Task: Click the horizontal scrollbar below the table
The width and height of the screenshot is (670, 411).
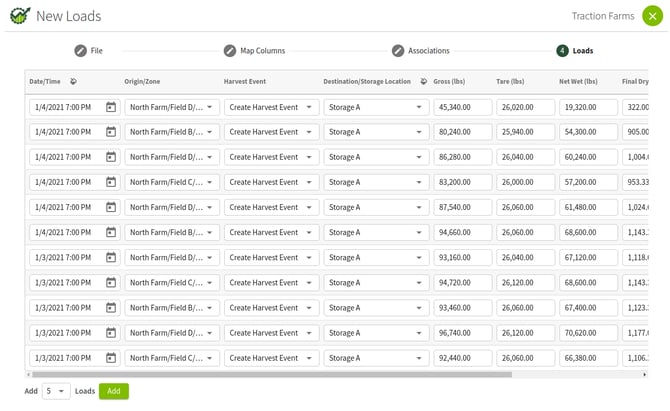Action: point(300,375)
